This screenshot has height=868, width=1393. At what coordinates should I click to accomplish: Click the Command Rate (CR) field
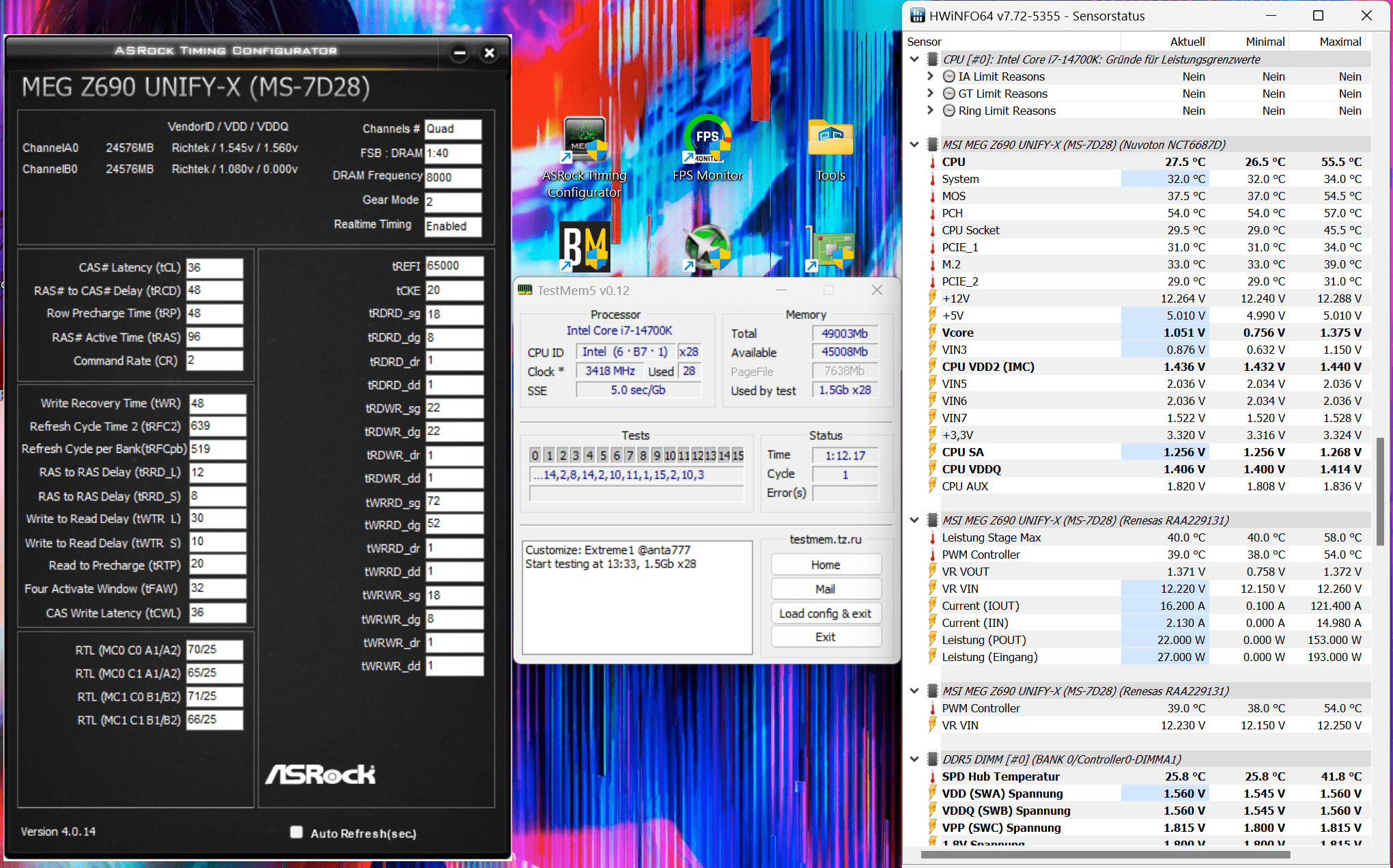pyautogui.click(x=214, y=360)
